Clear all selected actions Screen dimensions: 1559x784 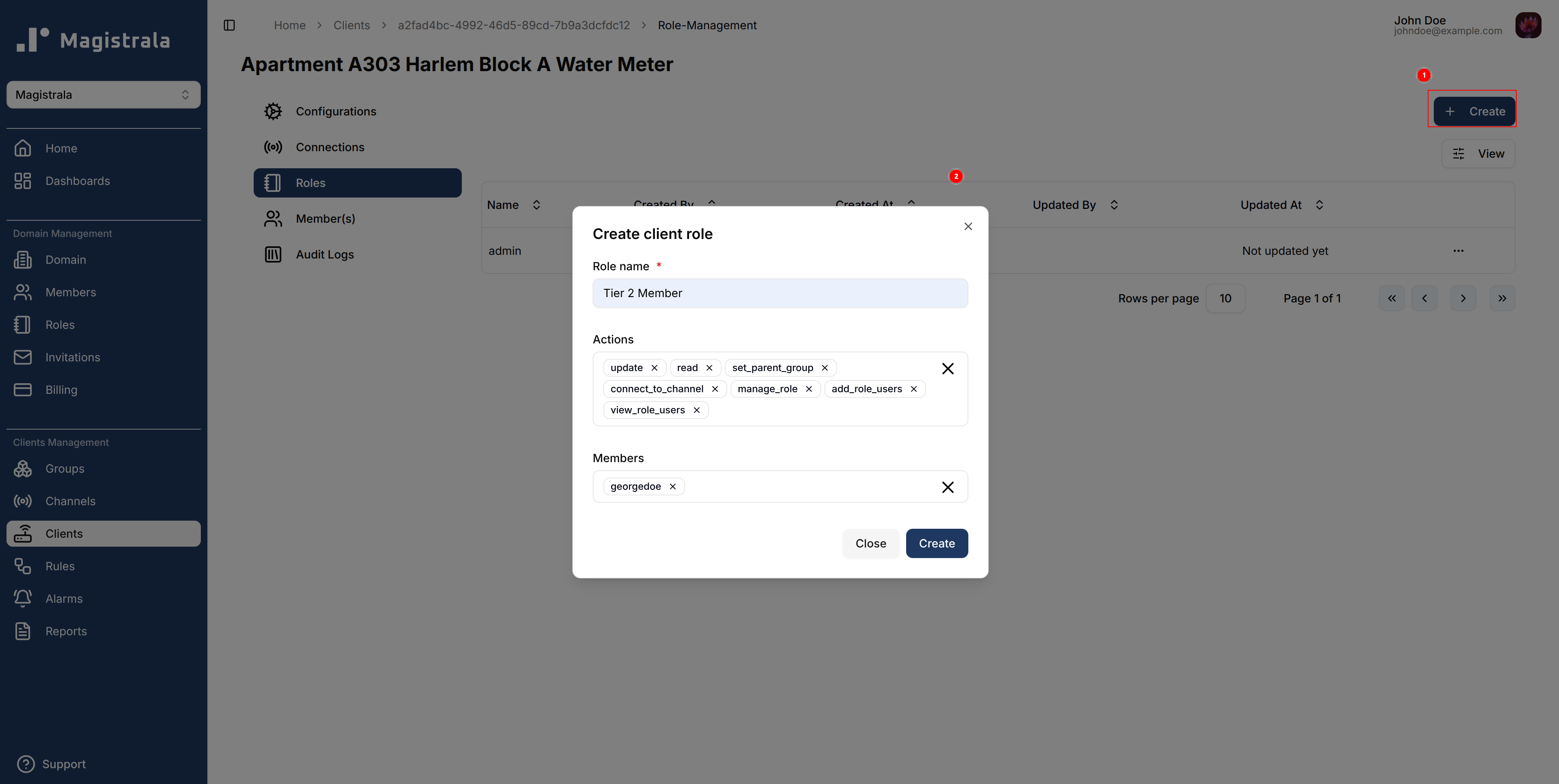[947, 368]
